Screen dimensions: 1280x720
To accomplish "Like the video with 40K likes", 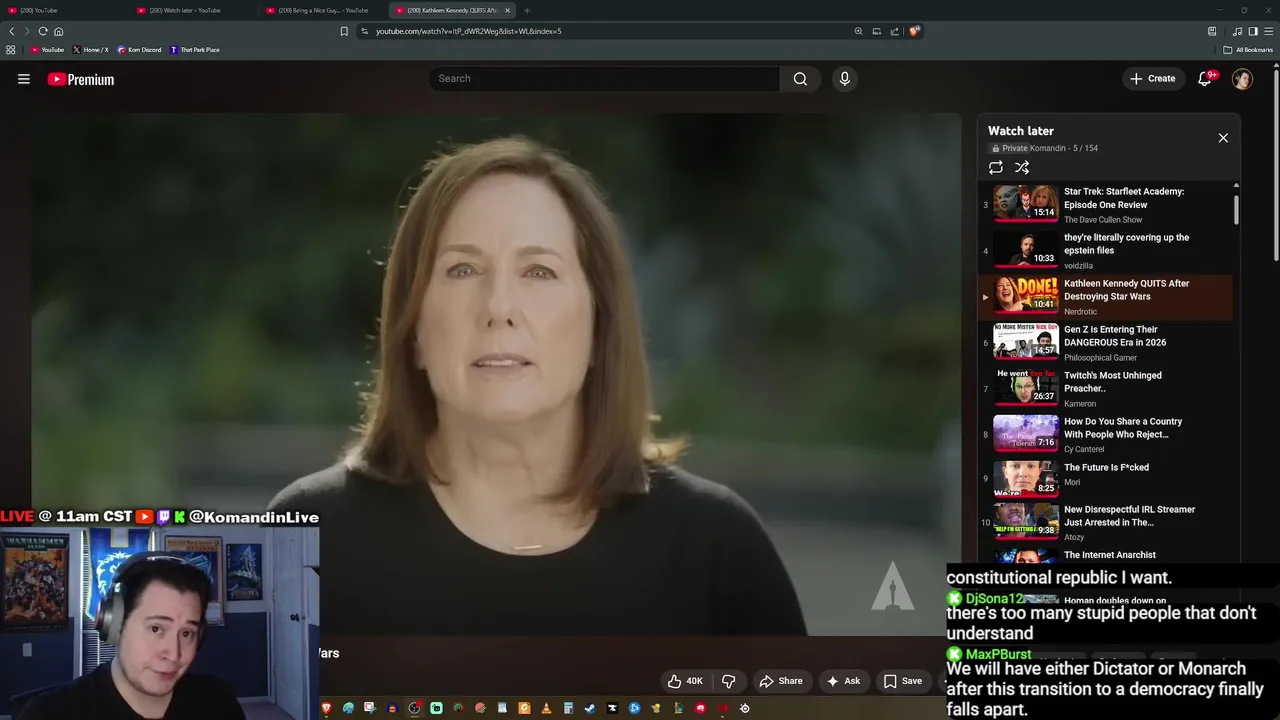I will [685, 681].
